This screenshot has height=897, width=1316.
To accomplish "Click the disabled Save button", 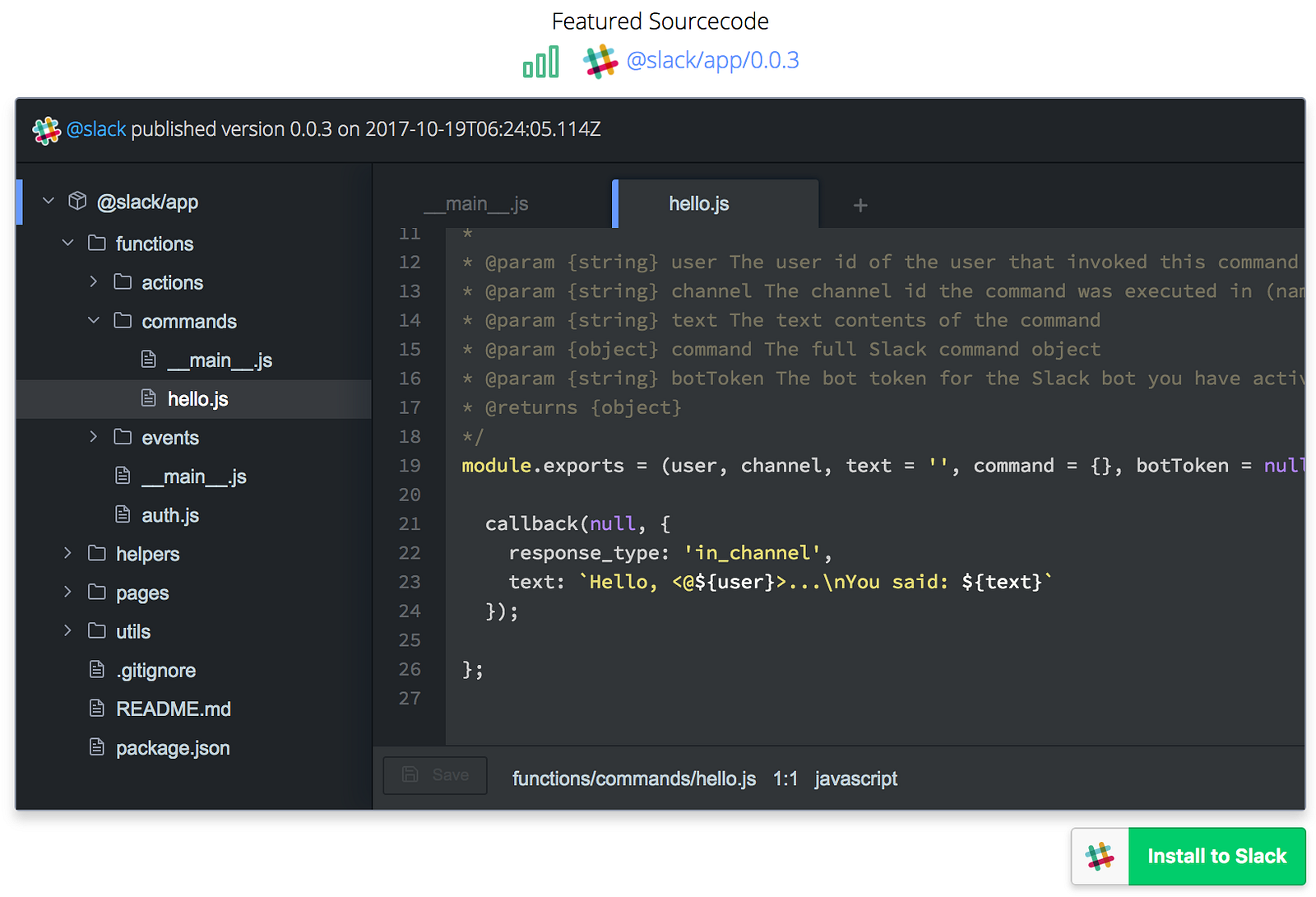I will tap(435, 775).
